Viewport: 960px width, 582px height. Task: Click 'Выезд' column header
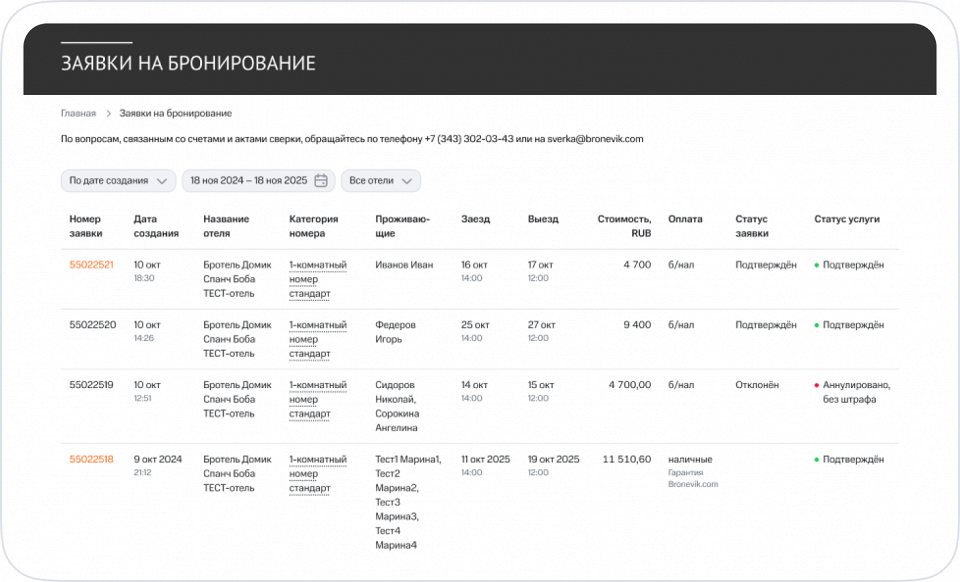[x=543, y=219]
